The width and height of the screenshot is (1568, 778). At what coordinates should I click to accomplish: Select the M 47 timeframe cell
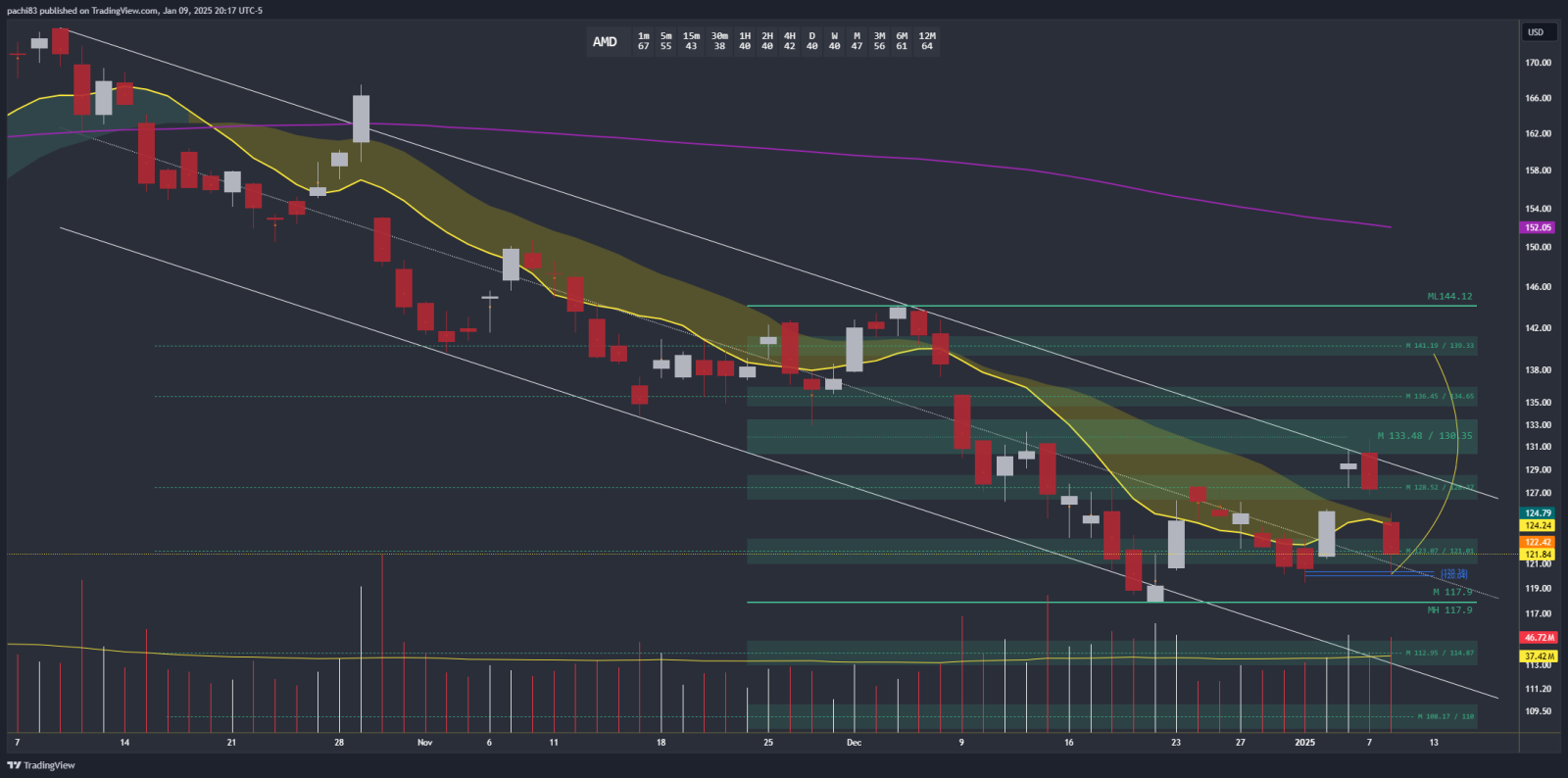[857, 41]
